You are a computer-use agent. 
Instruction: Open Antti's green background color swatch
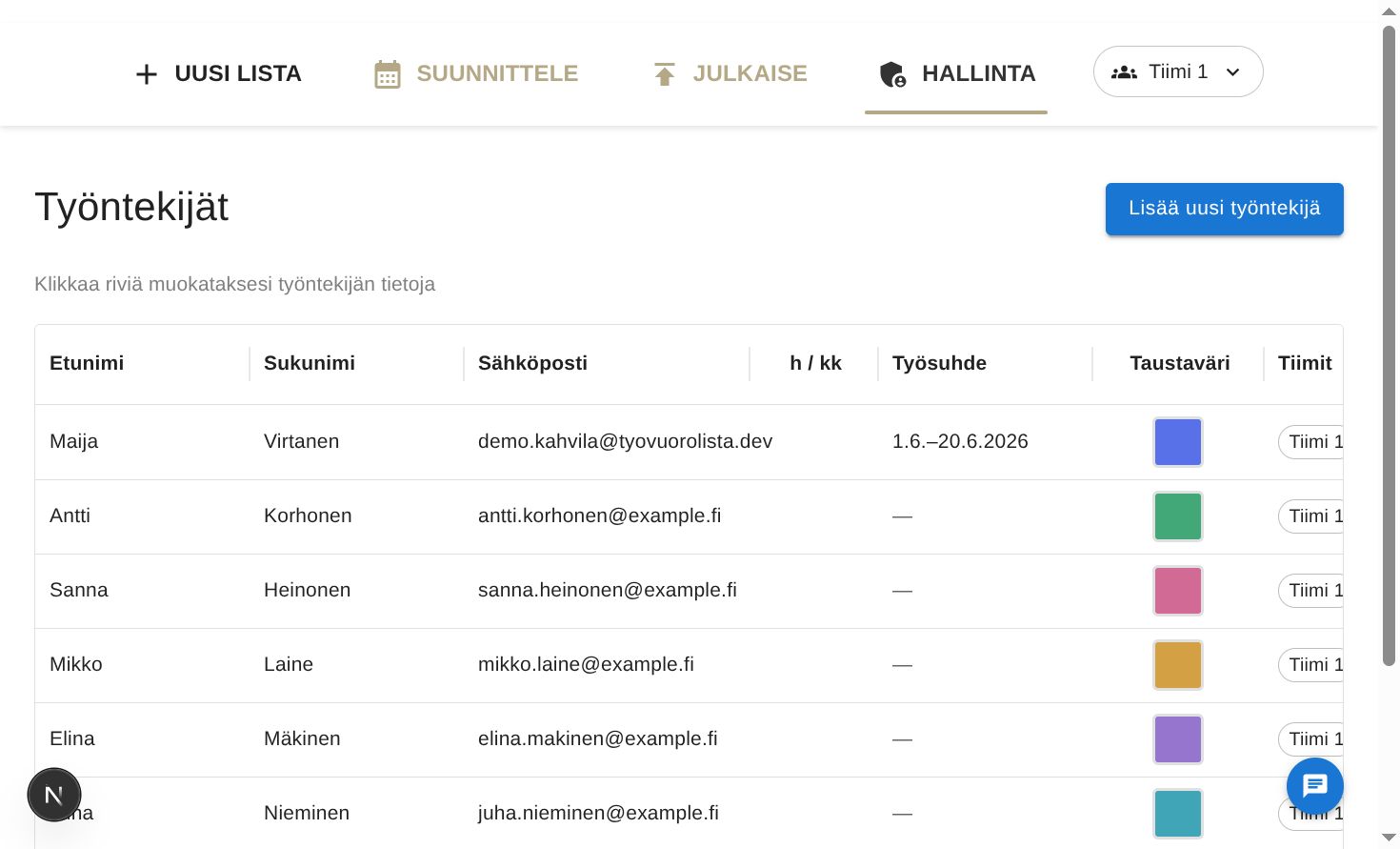[1178, 516]
